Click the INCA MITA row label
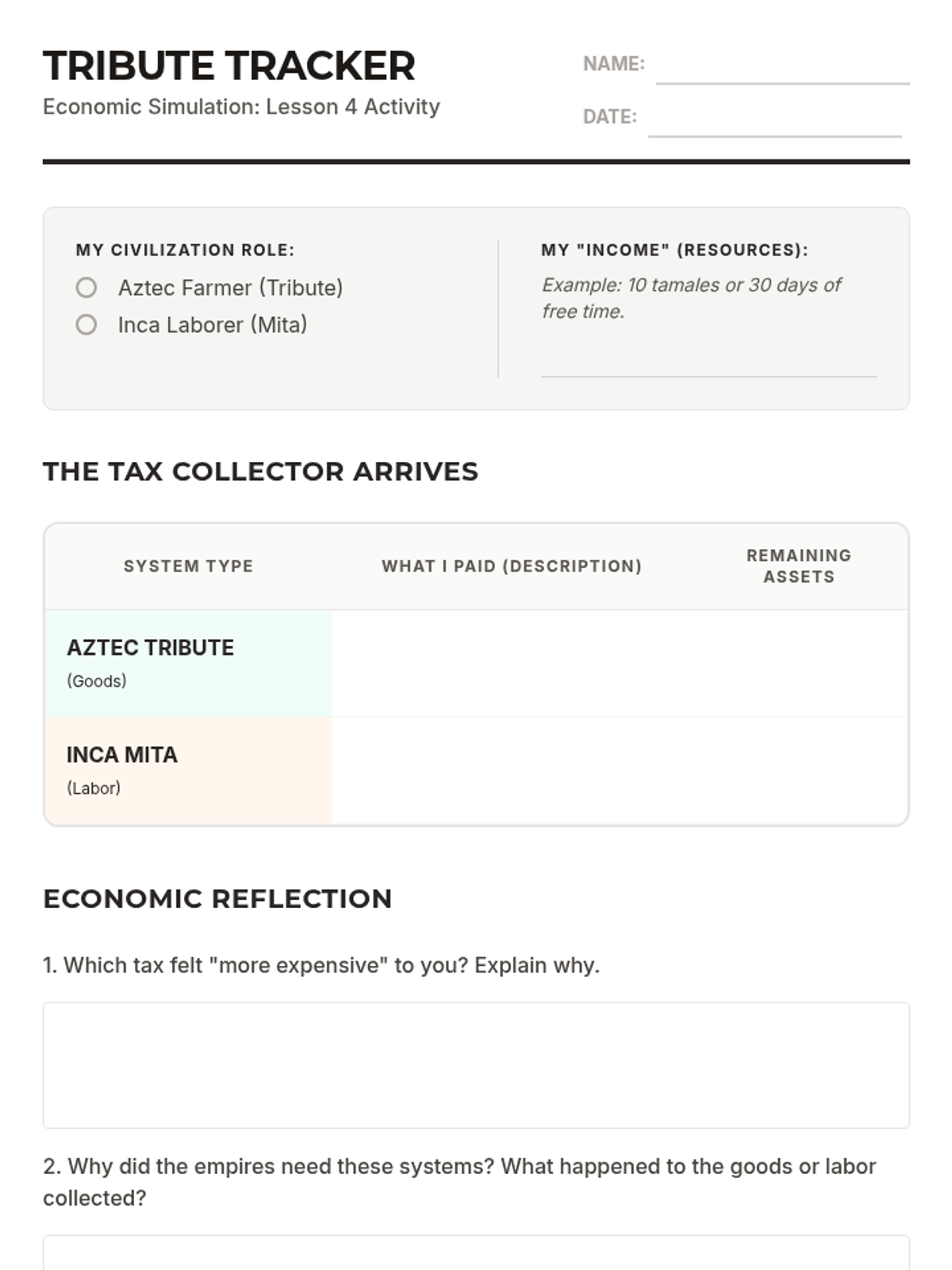 pos(122,755)
